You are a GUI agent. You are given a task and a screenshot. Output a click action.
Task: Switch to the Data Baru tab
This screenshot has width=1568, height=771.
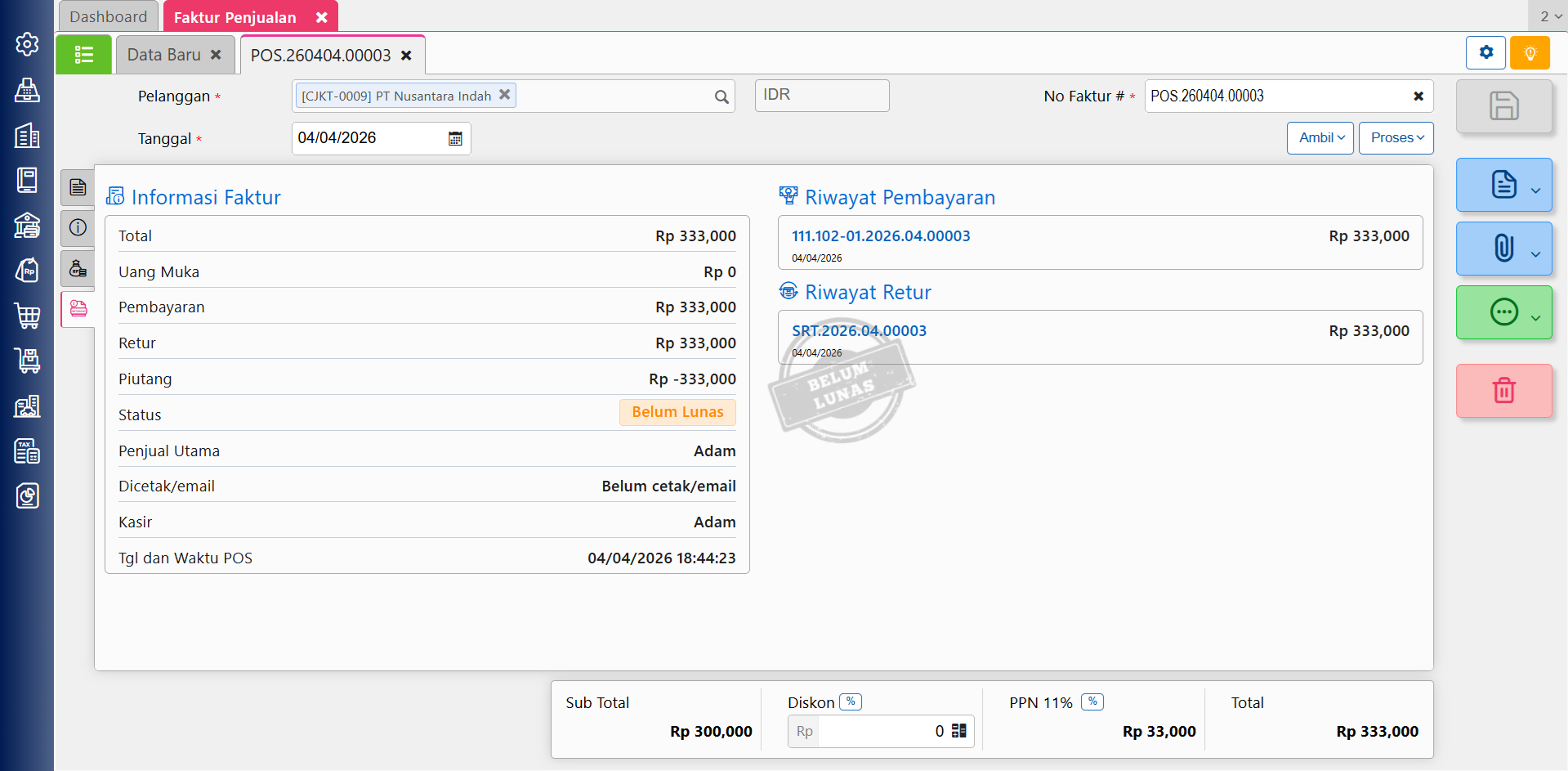(164, 56)
